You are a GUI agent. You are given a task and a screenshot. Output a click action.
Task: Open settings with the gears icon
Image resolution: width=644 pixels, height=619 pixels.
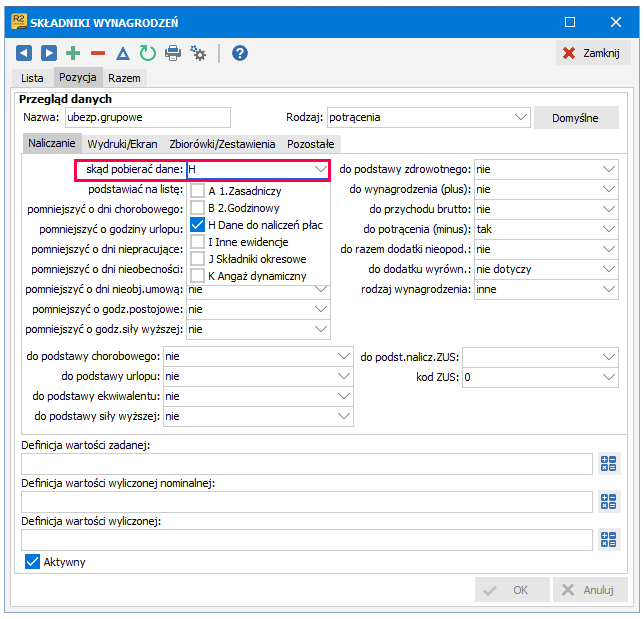click(198, 53)
